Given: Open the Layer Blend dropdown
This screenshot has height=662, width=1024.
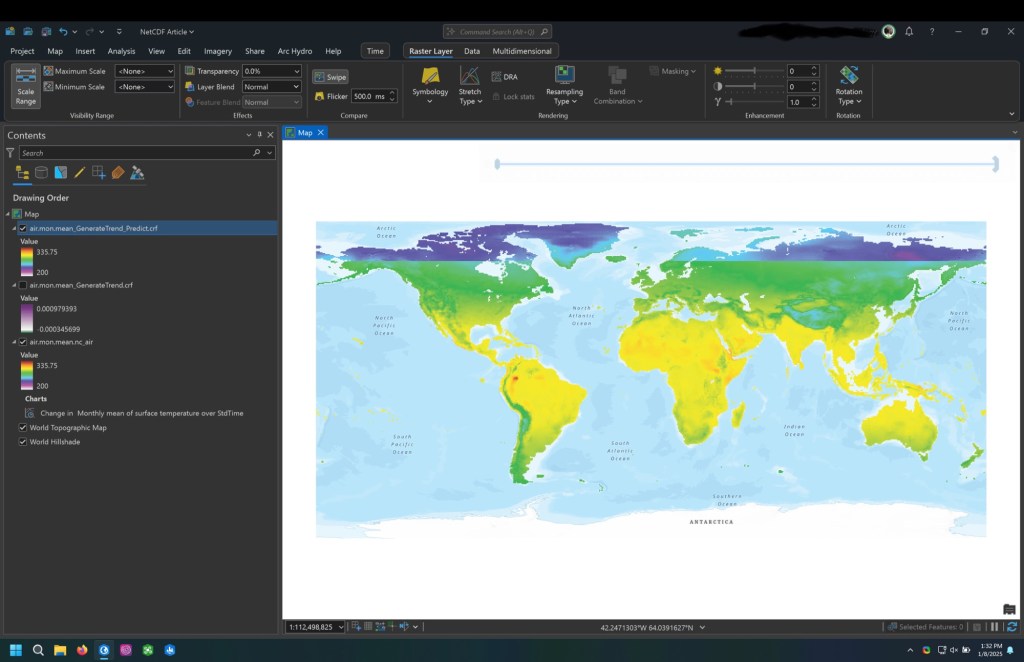Looking at the screenshot, I should tap(271, 87).
